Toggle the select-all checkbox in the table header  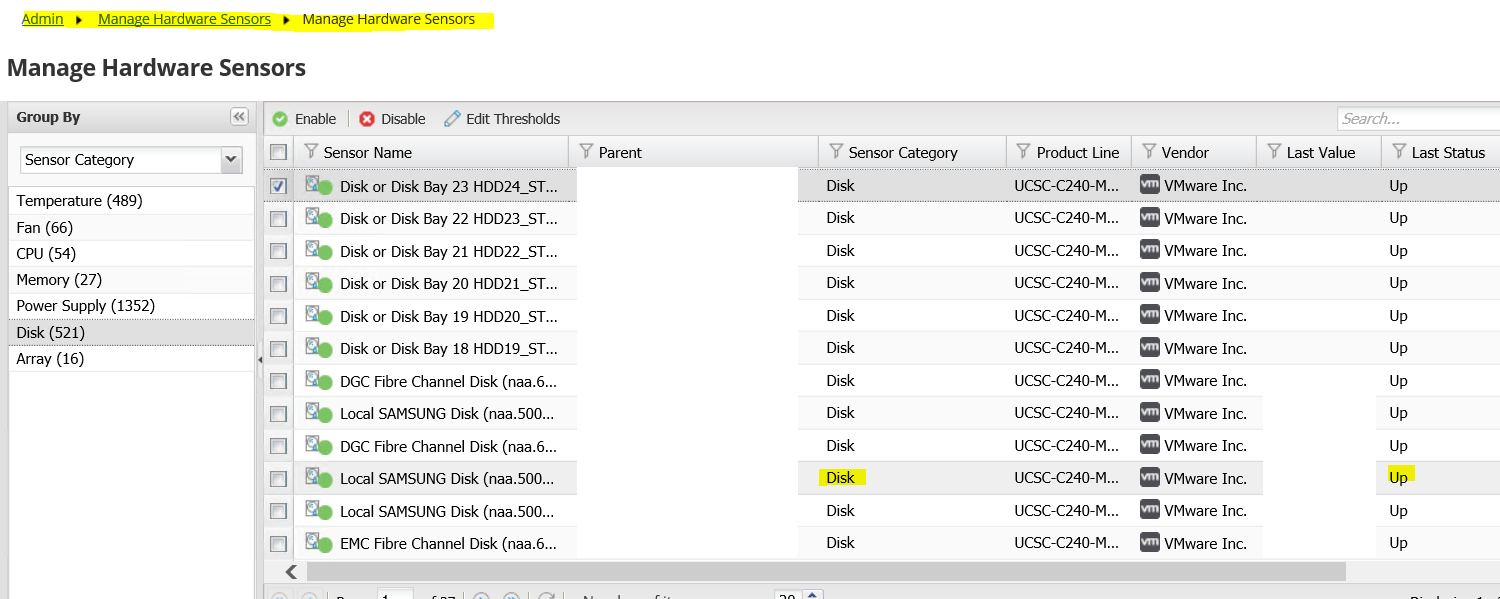277,151
